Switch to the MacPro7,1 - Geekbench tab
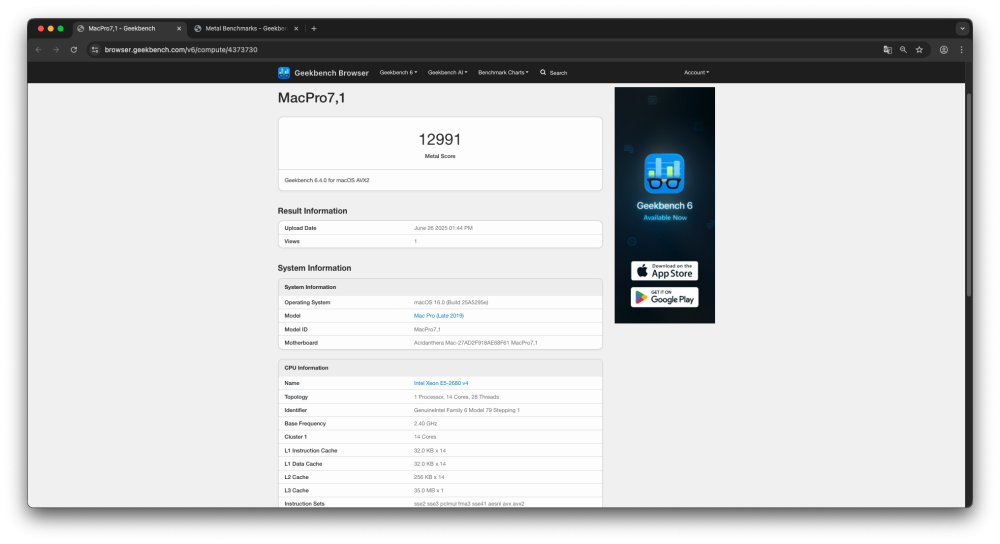Image resolution: width=1000 pixels, height=544 pixels. pos(129,29)
